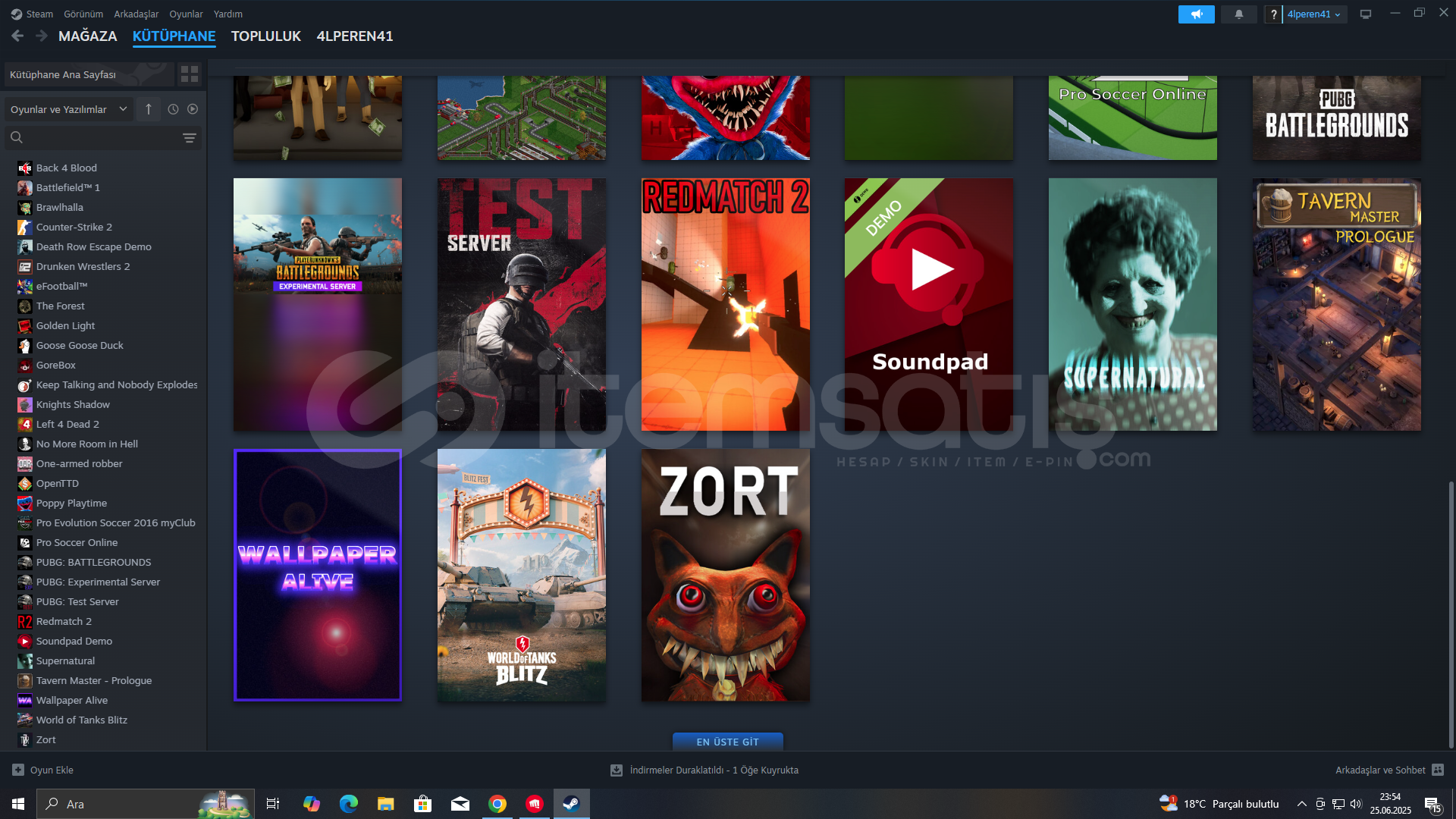Open Microsoft Edge from the taskbar
The image size is (1456, 819).
[x=349, y=804]
